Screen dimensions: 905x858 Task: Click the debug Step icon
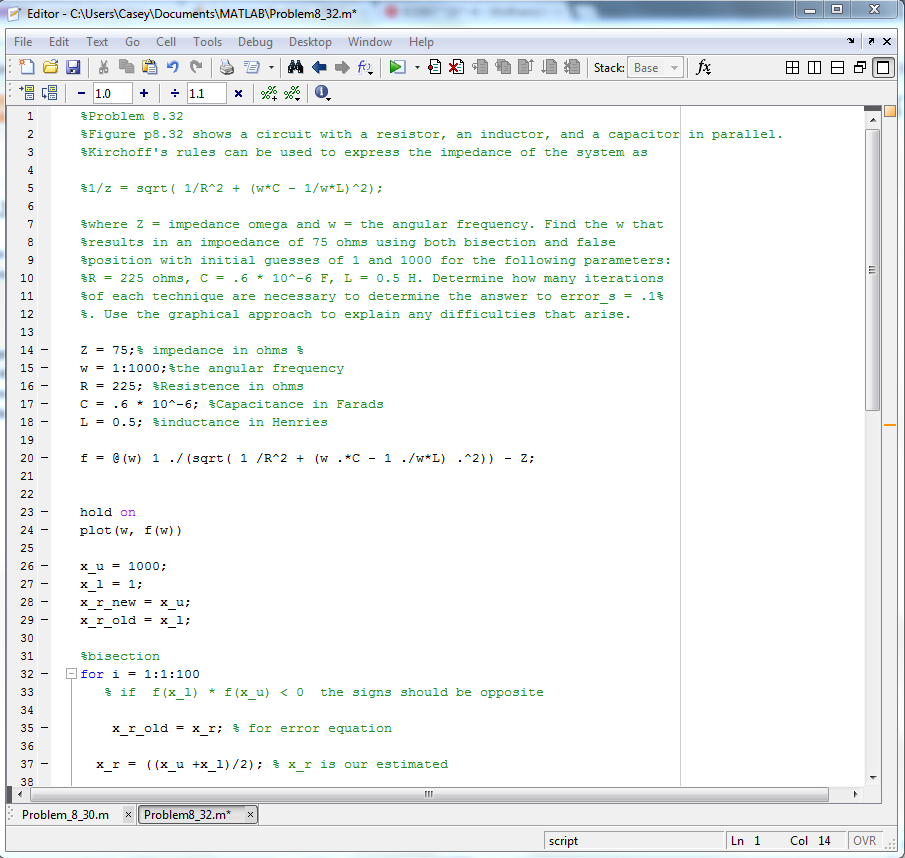(480, 68)
